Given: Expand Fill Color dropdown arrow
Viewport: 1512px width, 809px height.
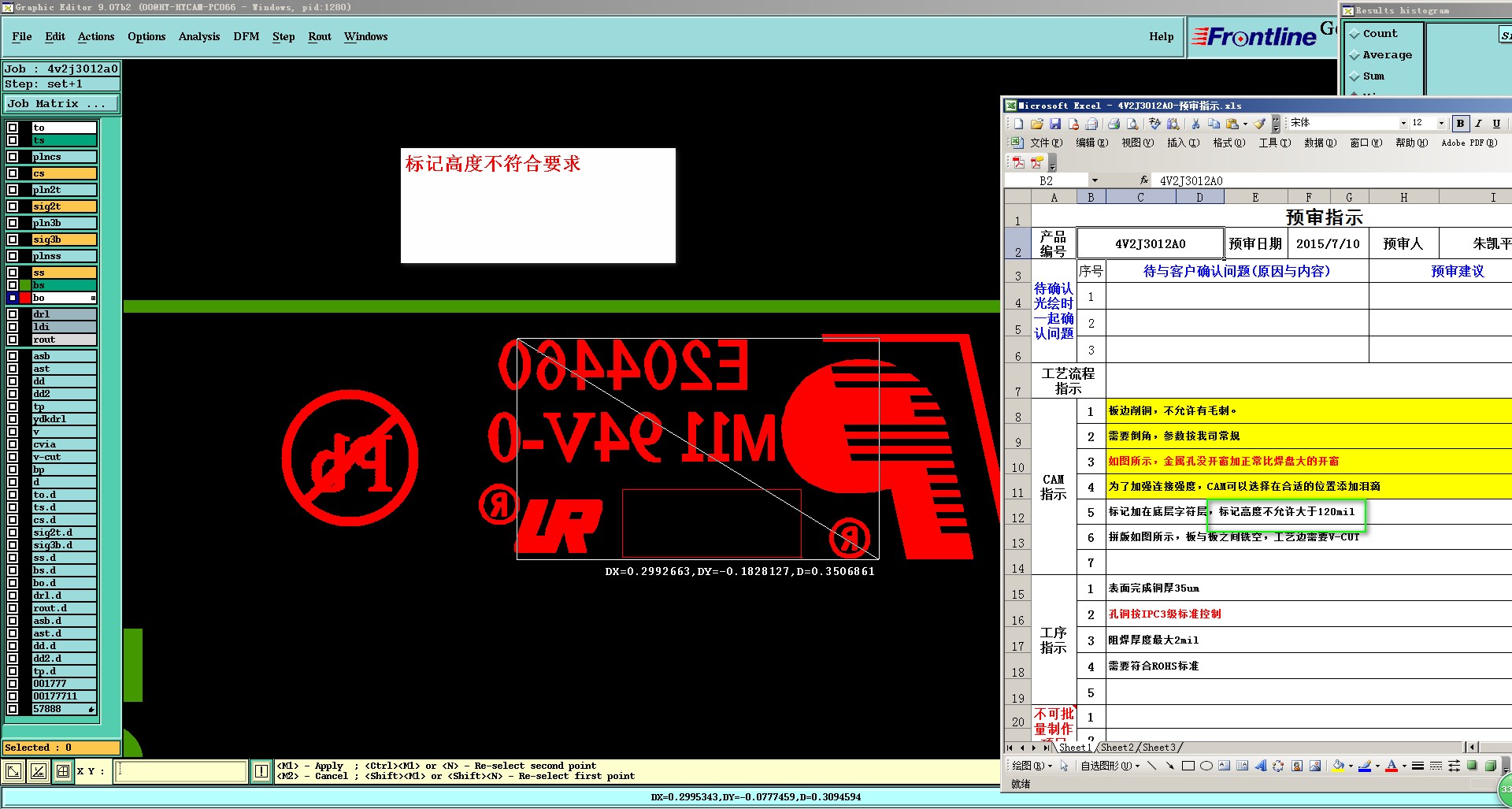Looking at the screenshot, I should [1351, 766].
